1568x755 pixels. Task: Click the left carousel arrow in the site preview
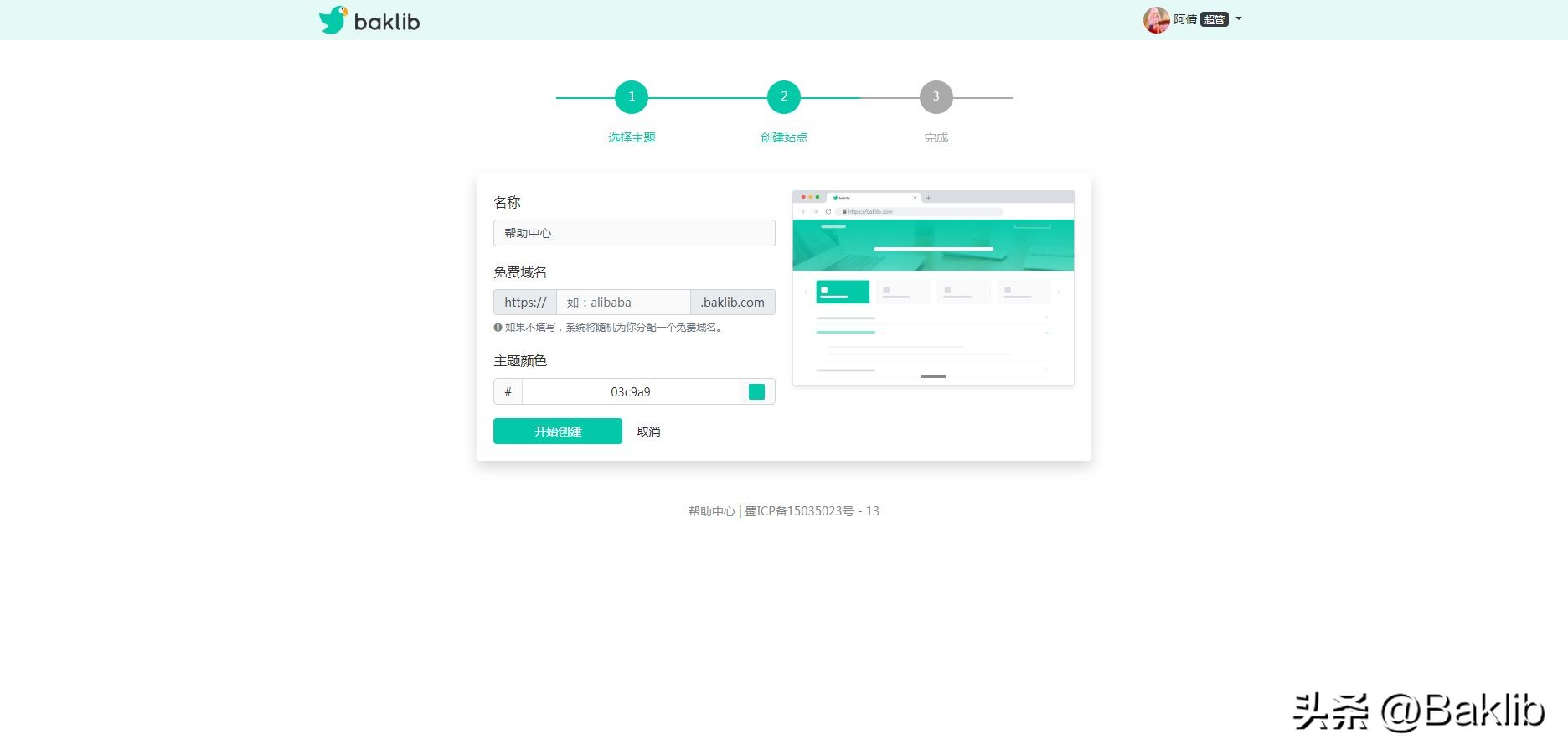(805, 291)
